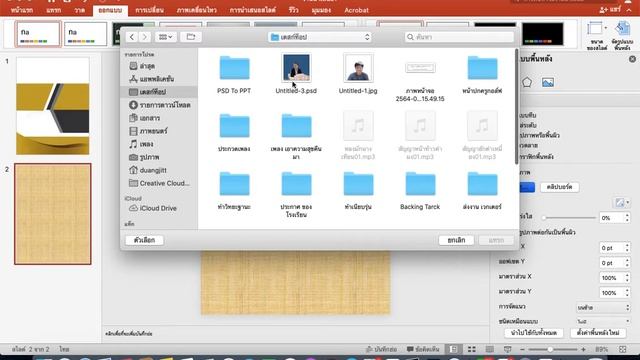640x360 pixels.
Task: Click the transparency 0% value field
Action: click(x=611, y=218)
